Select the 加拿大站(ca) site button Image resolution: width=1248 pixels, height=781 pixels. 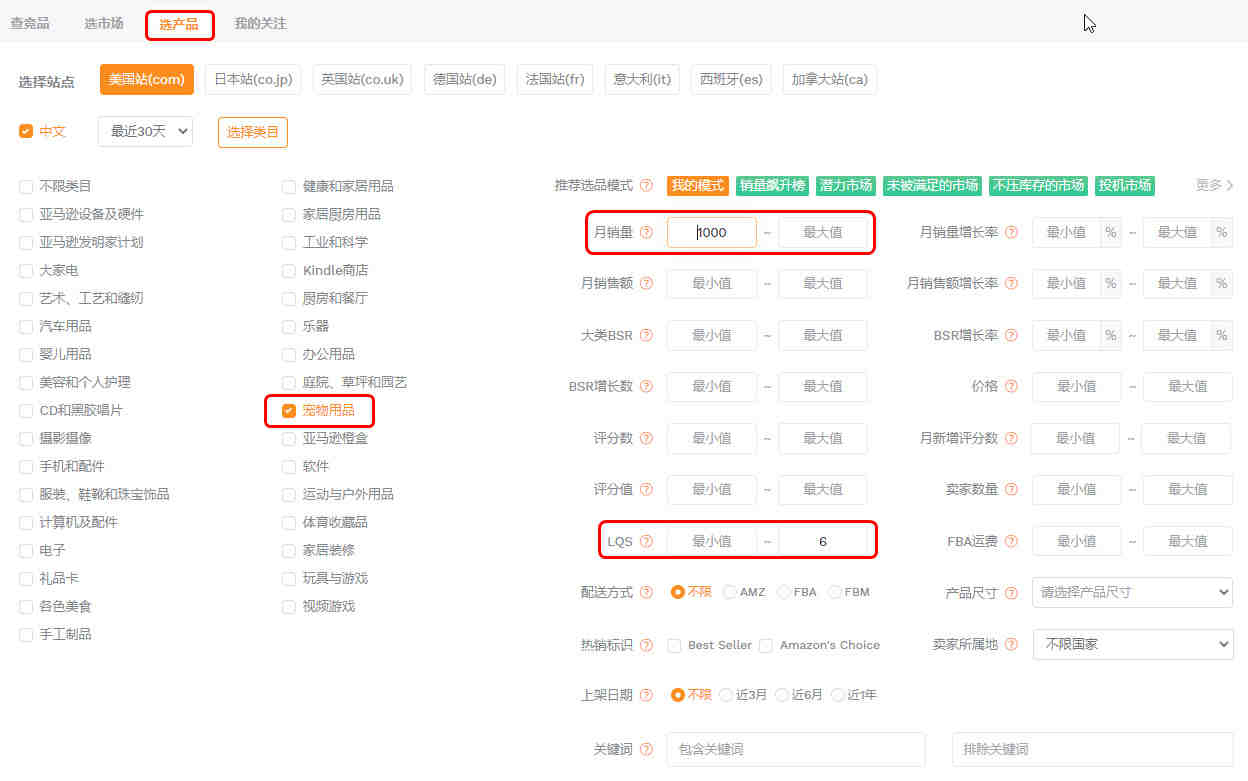(830, 79)
